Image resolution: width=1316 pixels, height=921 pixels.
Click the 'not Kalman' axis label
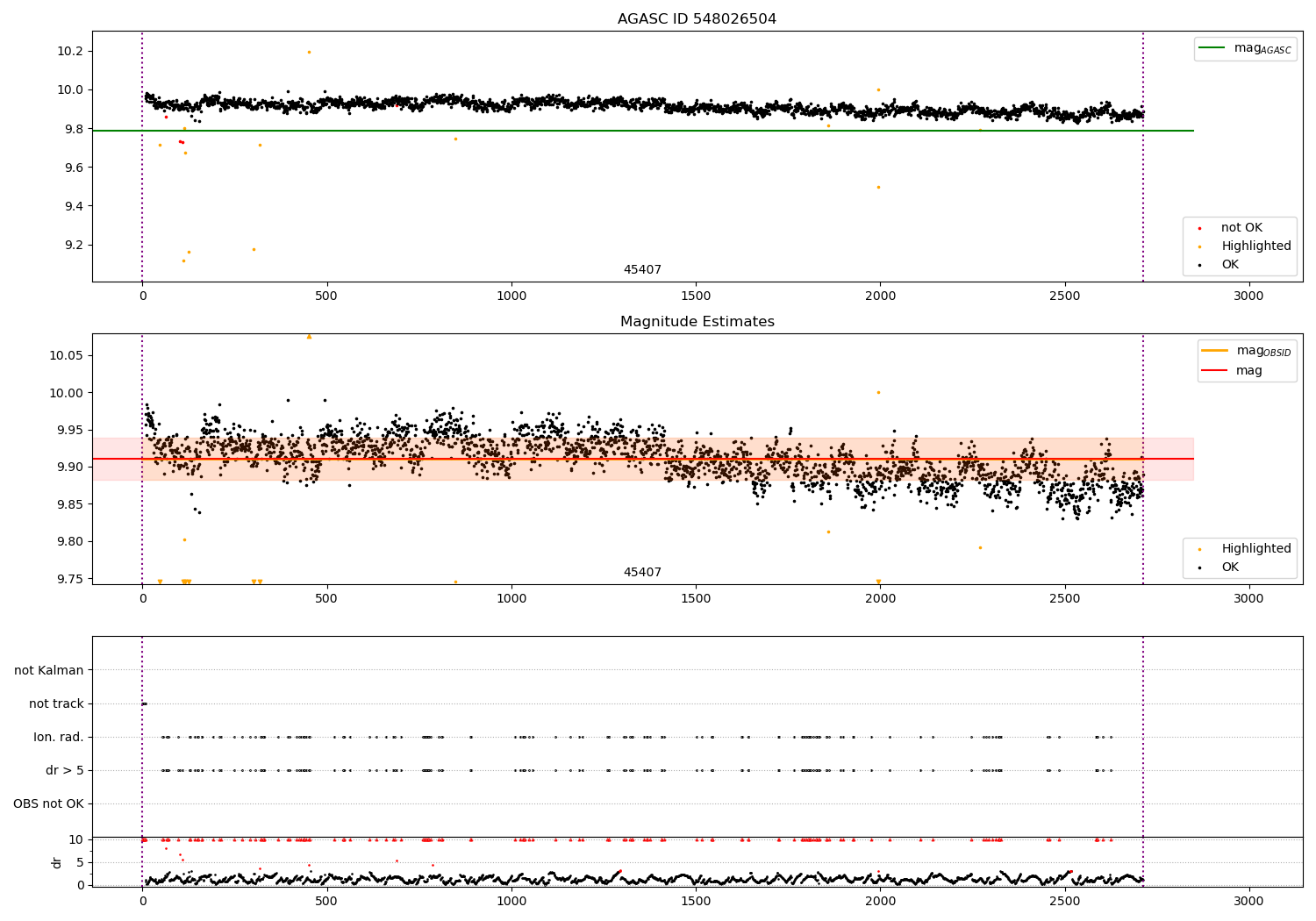tap(49, 670)
